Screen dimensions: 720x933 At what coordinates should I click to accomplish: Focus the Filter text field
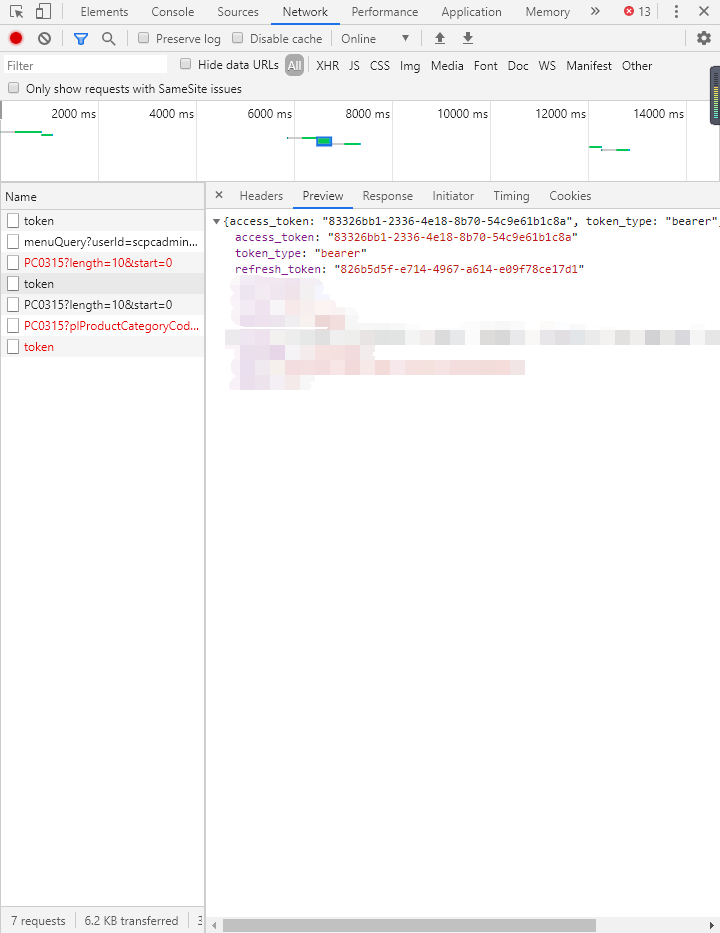pos(86,65)
